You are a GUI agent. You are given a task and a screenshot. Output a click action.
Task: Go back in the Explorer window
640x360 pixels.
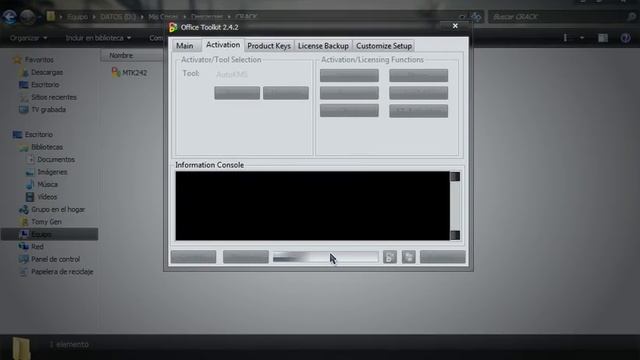pyautogui.click(x=10, y=17)
